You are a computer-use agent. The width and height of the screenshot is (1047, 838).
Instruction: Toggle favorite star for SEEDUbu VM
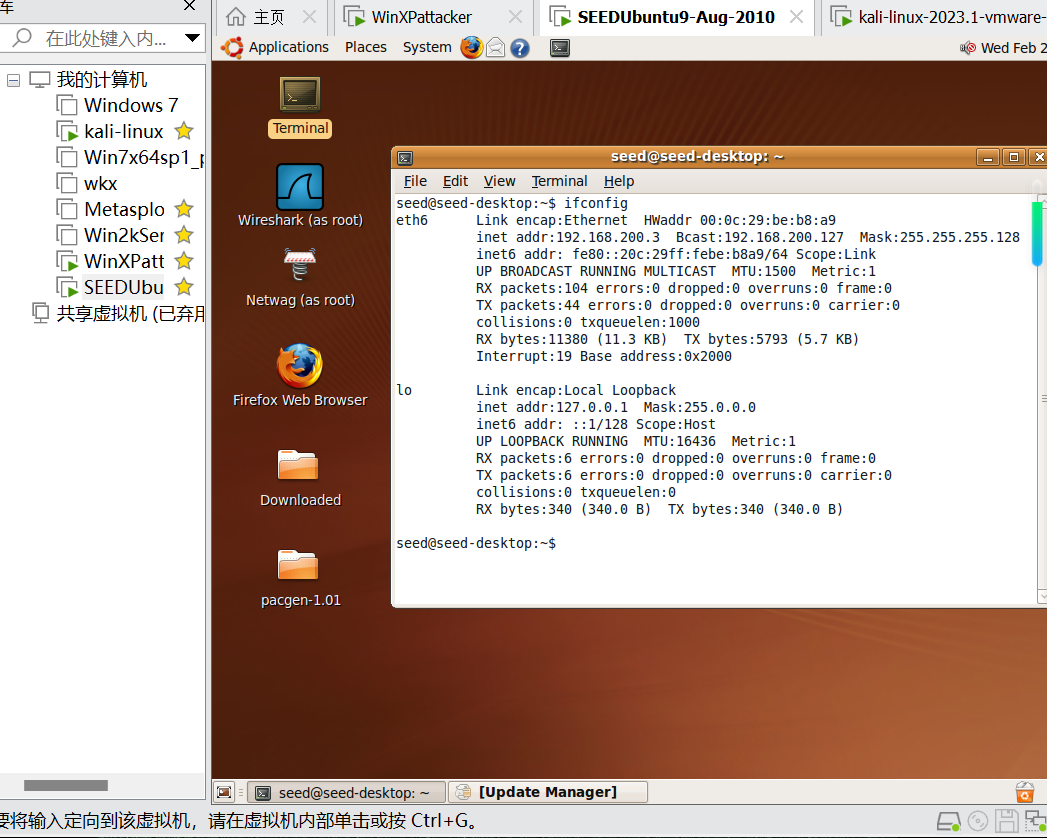click(184, 287)
